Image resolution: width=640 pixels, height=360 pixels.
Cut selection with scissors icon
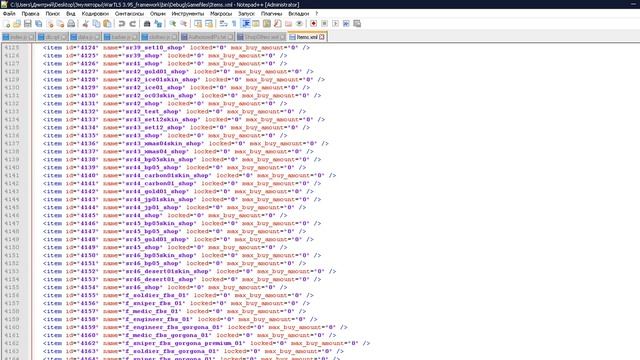85,24
